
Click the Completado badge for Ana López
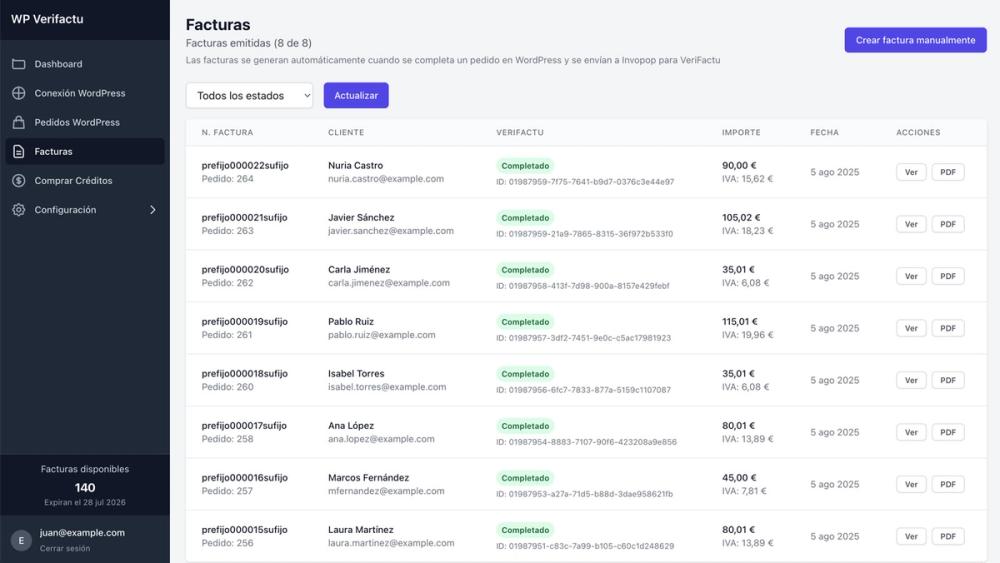click(x=525, y=426)
